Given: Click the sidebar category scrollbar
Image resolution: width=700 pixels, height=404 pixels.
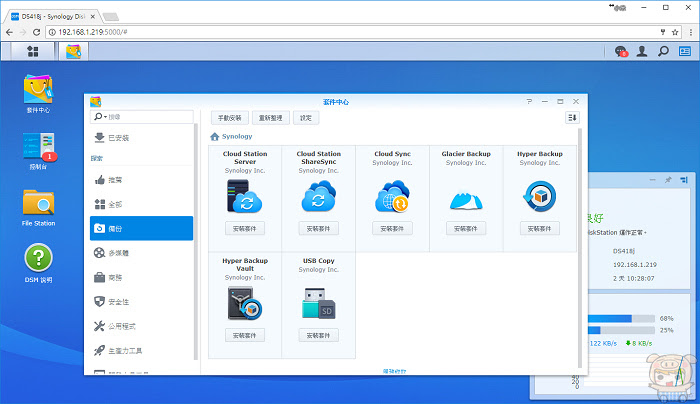Looking at the screenshot, I should [x=196, y=241].
